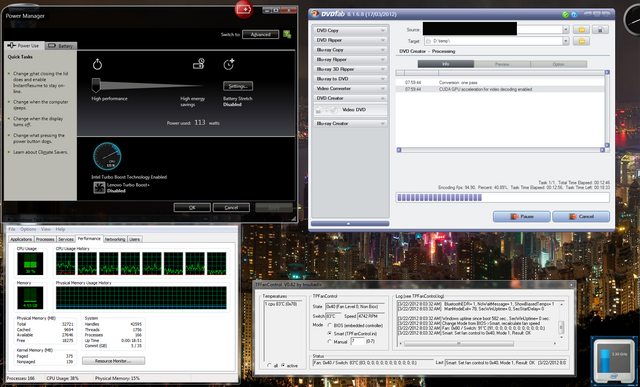
Task: Click the power plan slider handle at High performance
Action: click(96, 85)
